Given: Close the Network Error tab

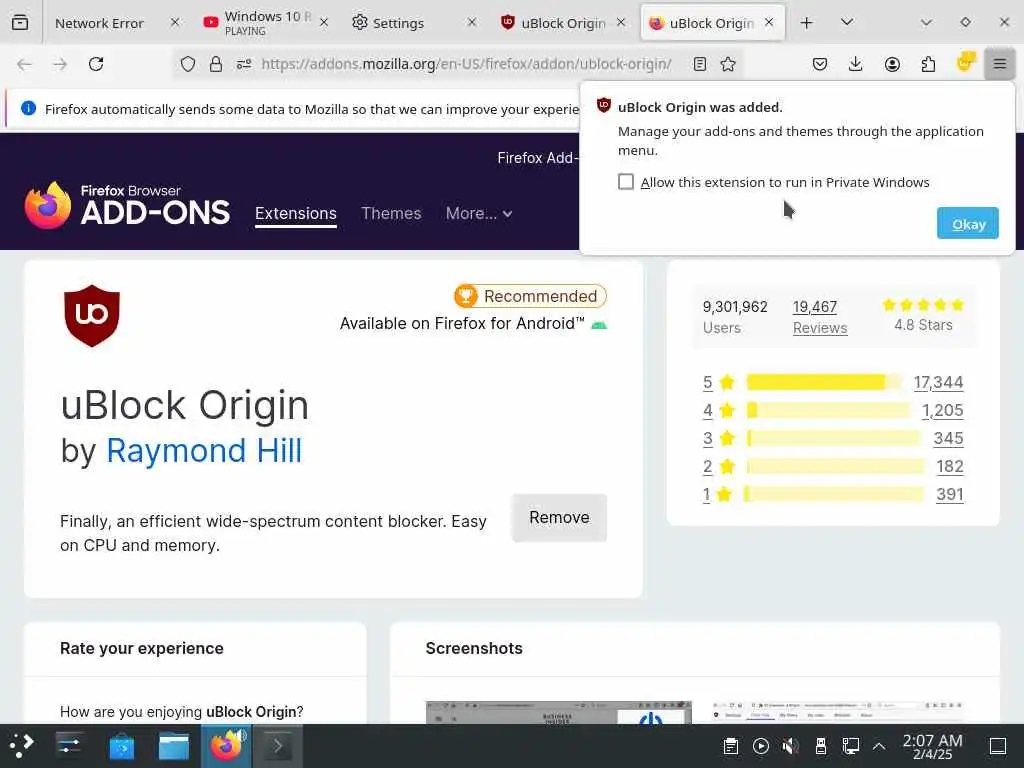Looking at the screenshot, I should 174,22.
